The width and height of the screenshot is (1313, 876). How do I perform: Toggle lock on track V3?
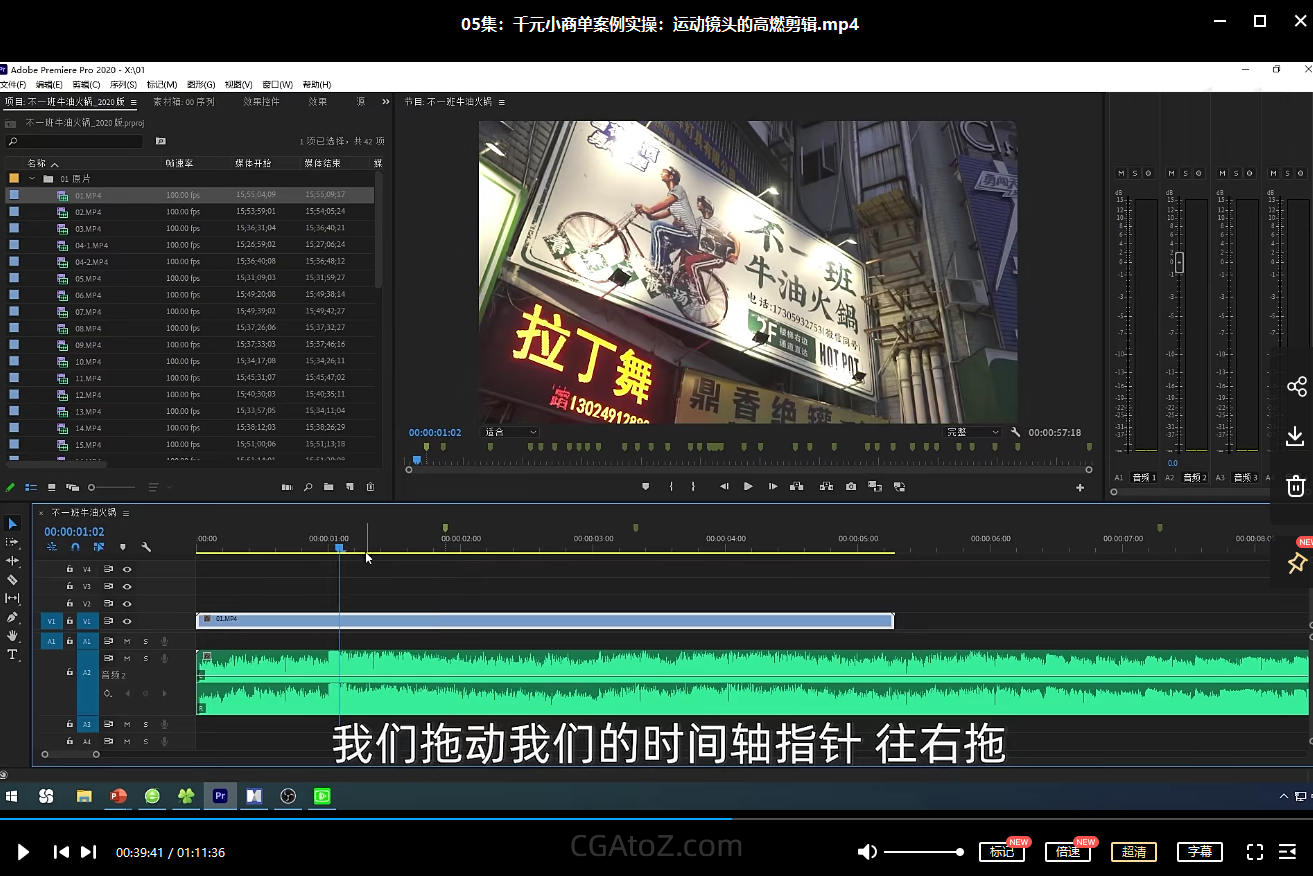[70, 586]
